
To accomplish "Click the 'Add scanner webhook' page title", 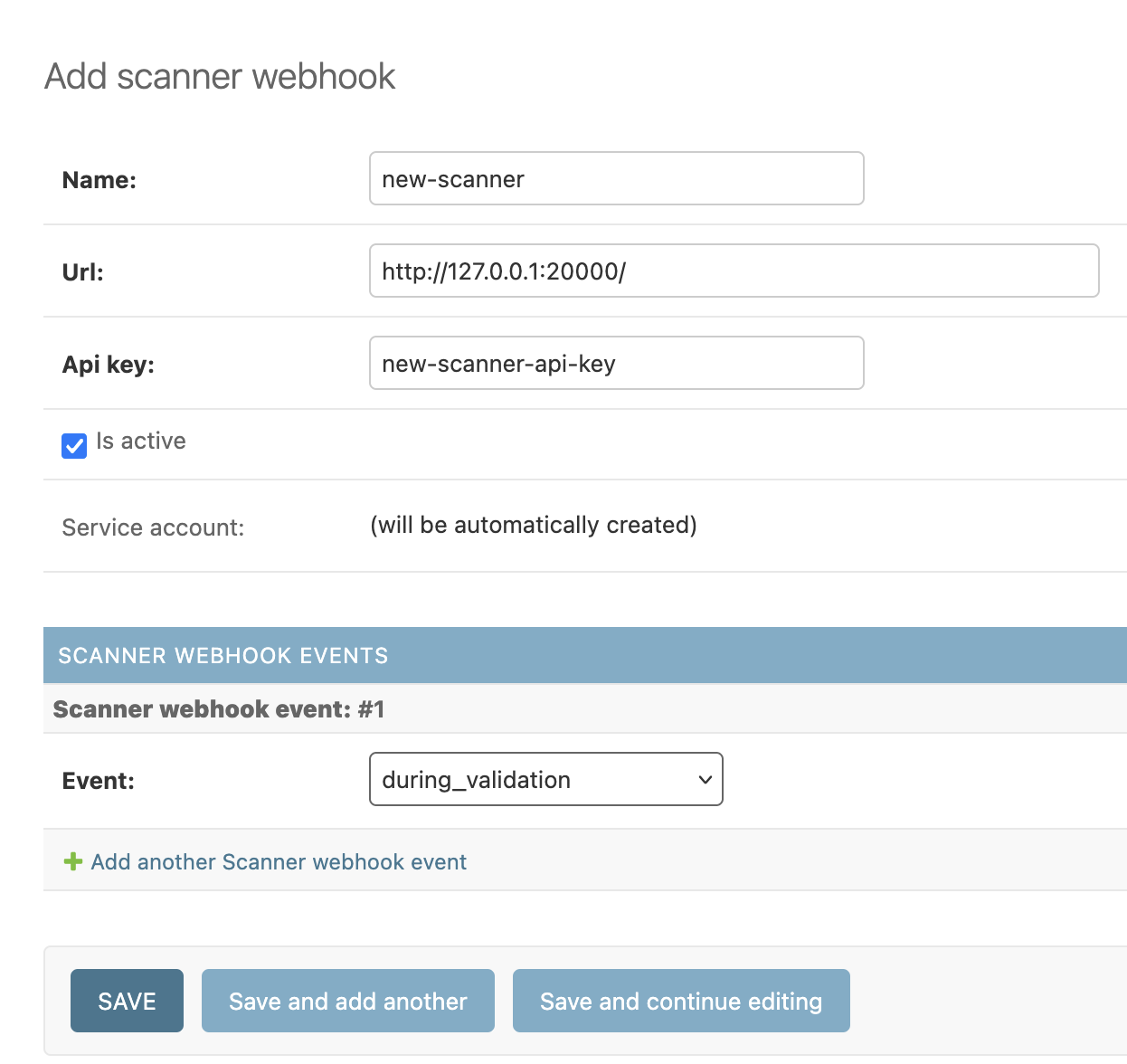I will [220, 77].
